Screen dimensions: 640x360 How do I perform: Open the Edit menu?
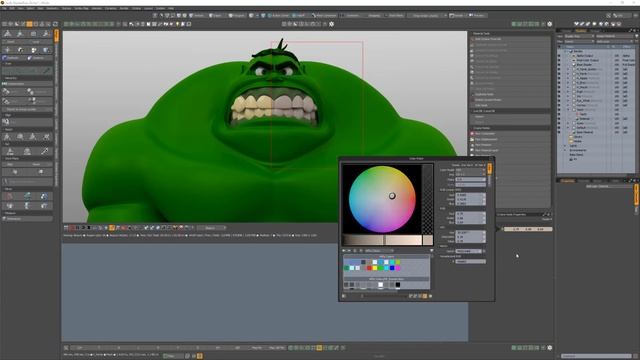click(13, 8)
